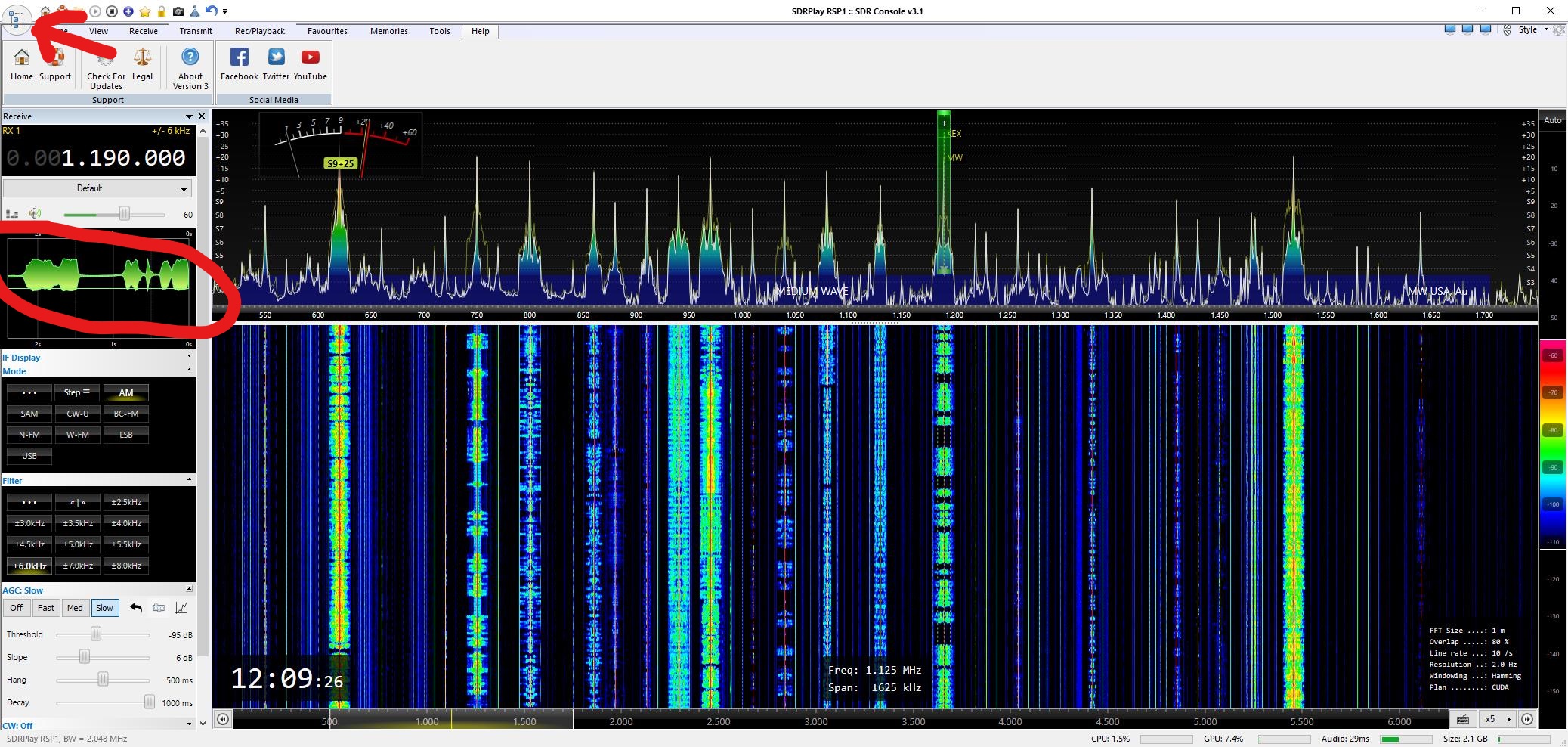
Task: Expand the CW: Off section
Action: click(189, 724)
